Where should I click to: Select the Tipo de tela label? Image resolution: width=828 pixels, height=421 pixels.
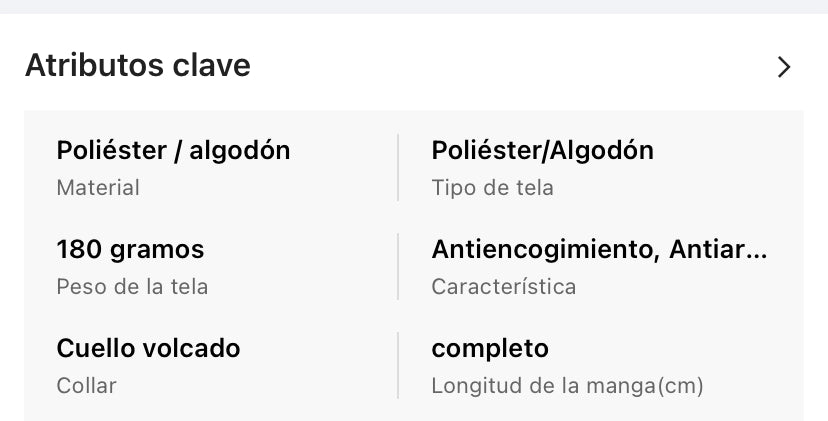pos(492,187)
